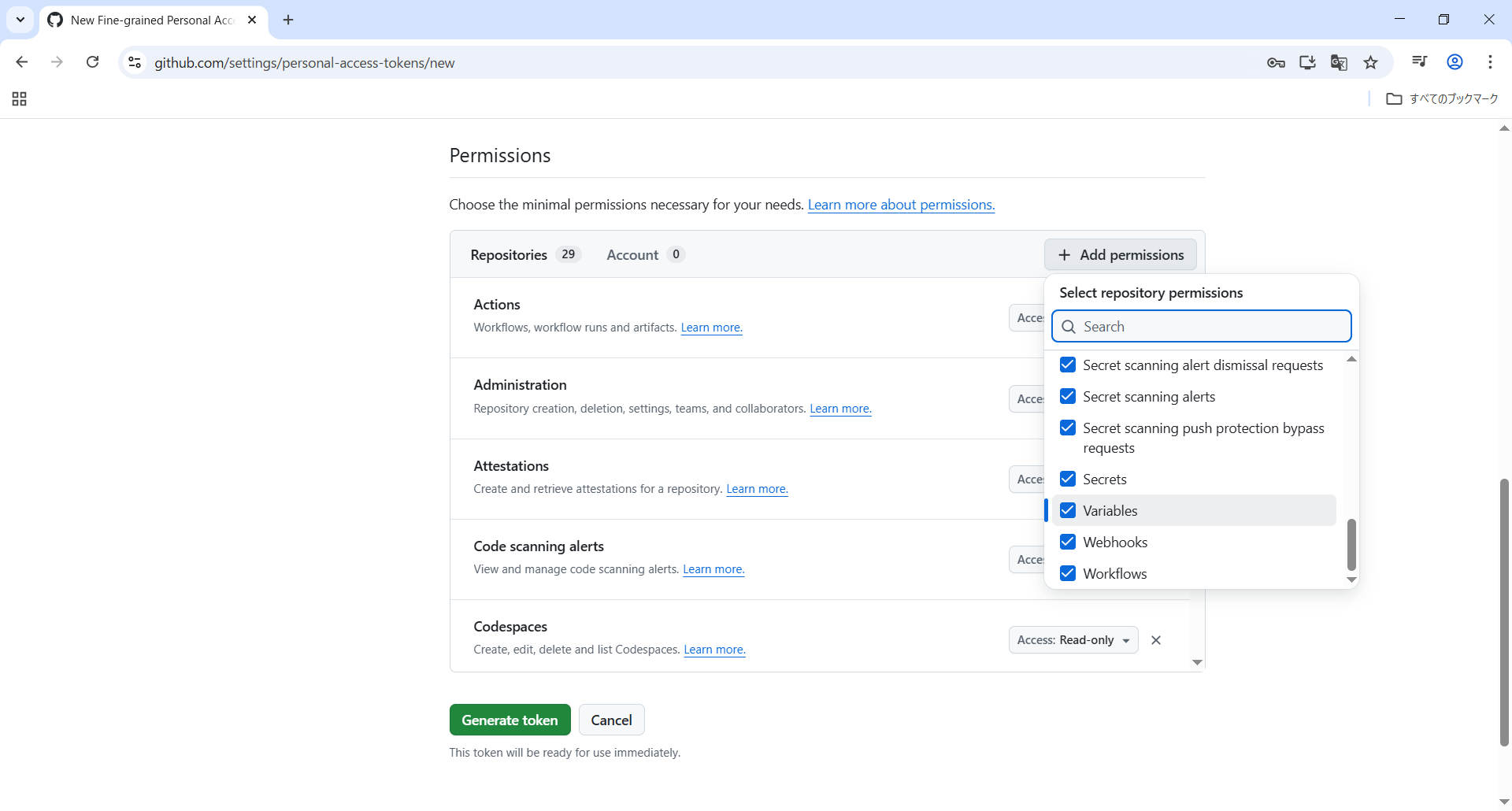Viewport: 1512px width, 811px height.
Task: Remove Codespaces permission with X icon
Action: click(x=1156, y=640)
